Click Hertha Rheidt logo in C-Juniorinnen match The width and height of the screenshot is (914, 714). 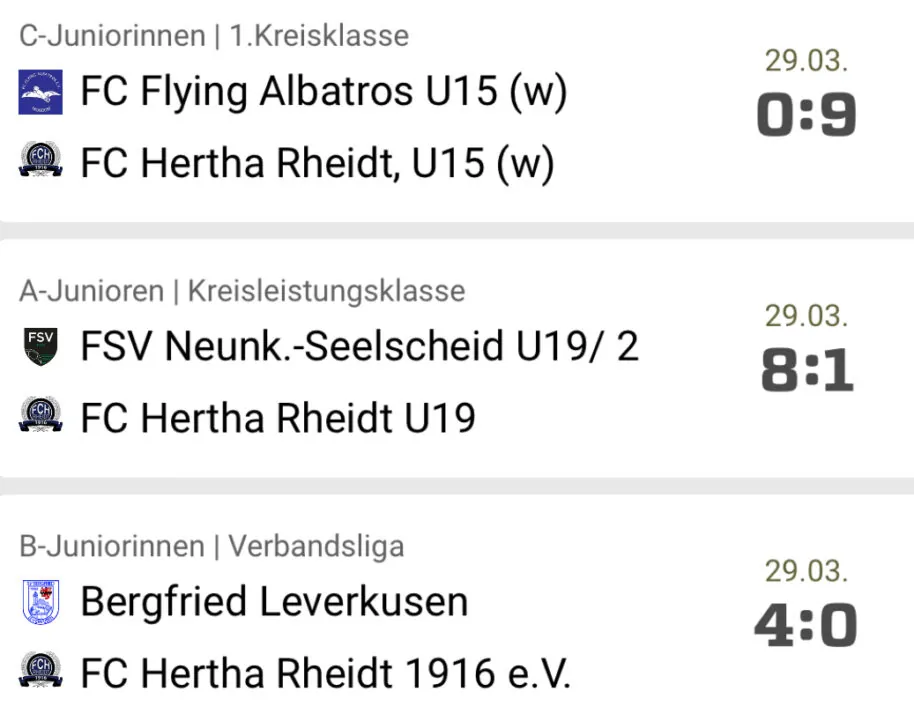(x=40, y=159)
